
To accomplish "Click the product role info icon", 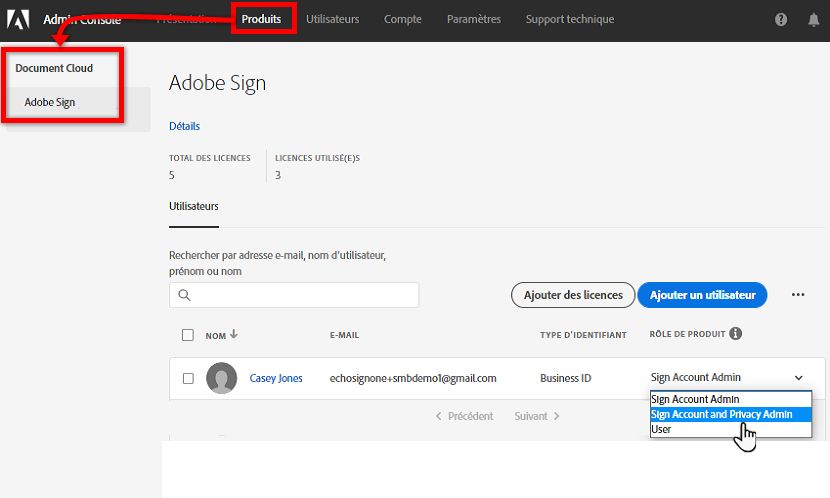I will [x=736, y=334].
